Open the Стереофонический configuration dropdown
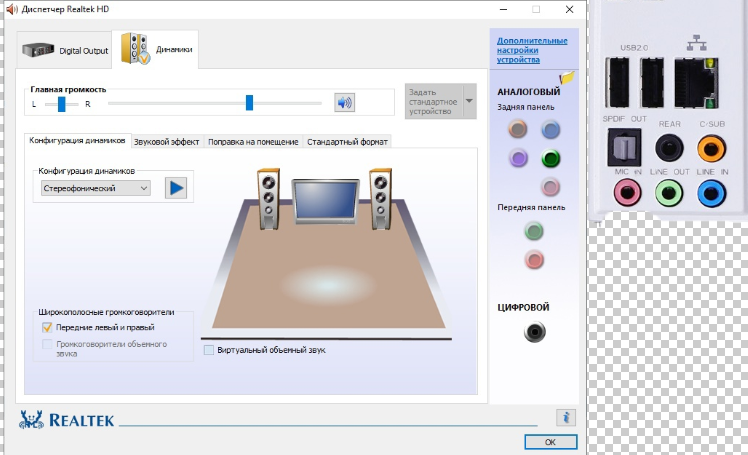The height and width of the screenshot is (455, 748). click(x=96, y=188)
